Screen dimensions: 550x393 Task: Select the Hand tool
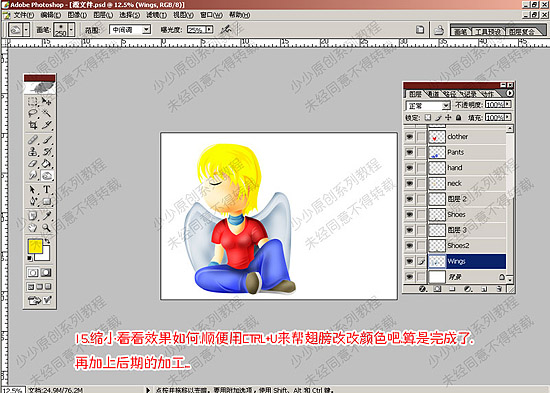(x=33, y=228)
